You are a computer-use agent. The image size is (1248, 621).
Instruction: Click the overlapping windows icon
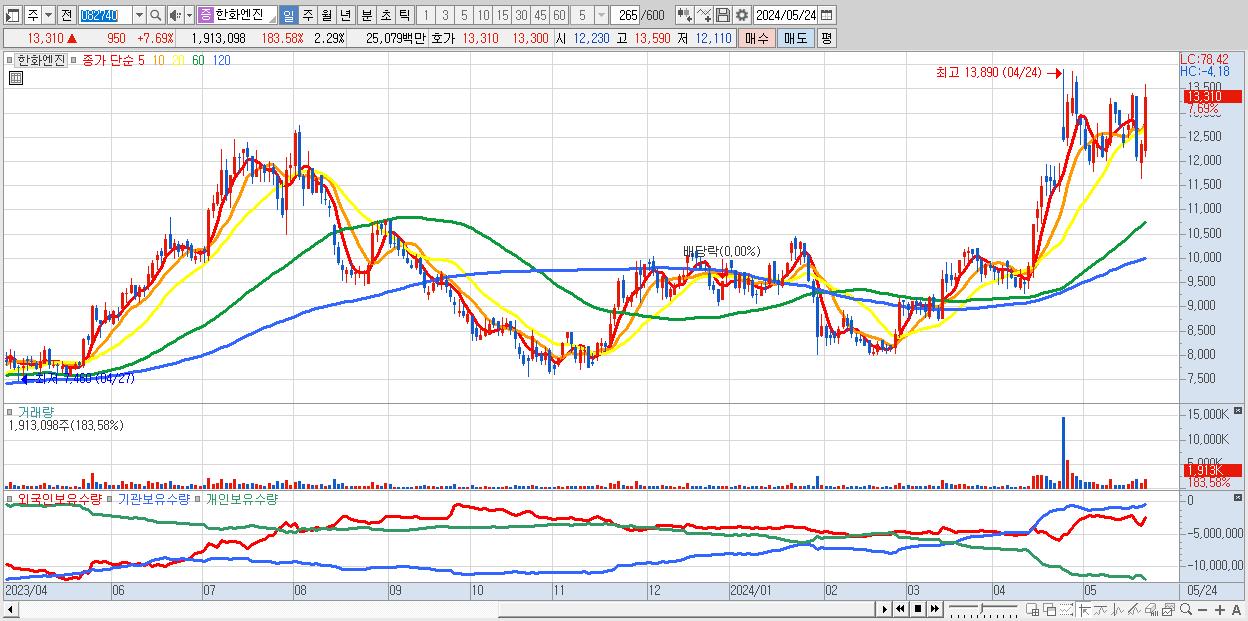click(x=1050, y=609)
